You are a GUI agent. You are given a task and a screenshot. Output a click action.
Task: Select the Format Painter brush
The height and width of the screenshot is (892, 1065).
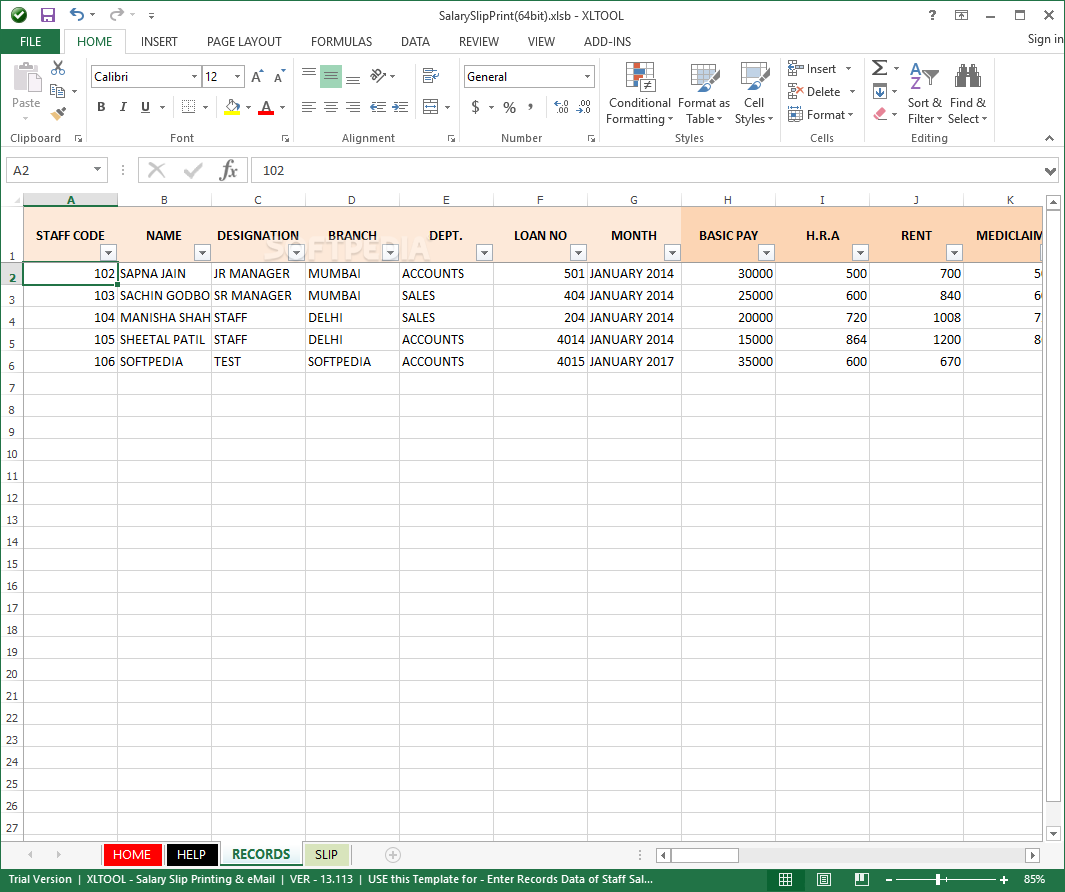click(x=58, y=113)
